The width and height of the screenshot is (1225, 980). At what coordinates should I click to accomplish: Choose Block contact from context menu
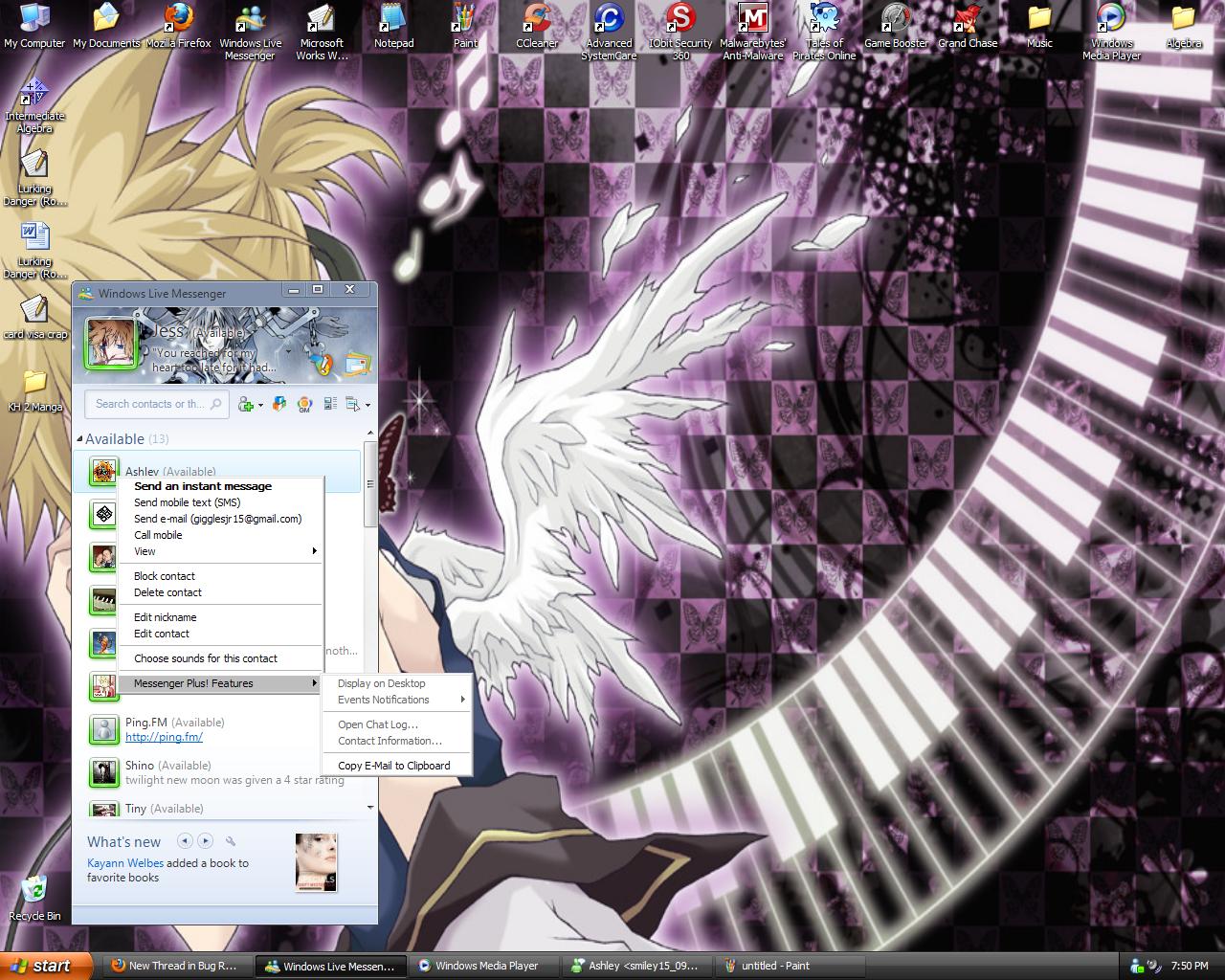tap(165, 576)
